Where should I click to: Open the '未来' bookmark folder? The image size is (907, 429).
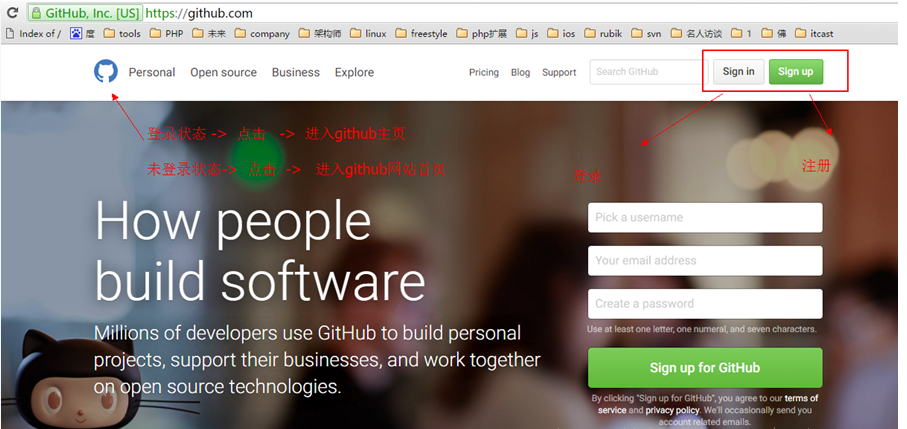tap(209, 34)
